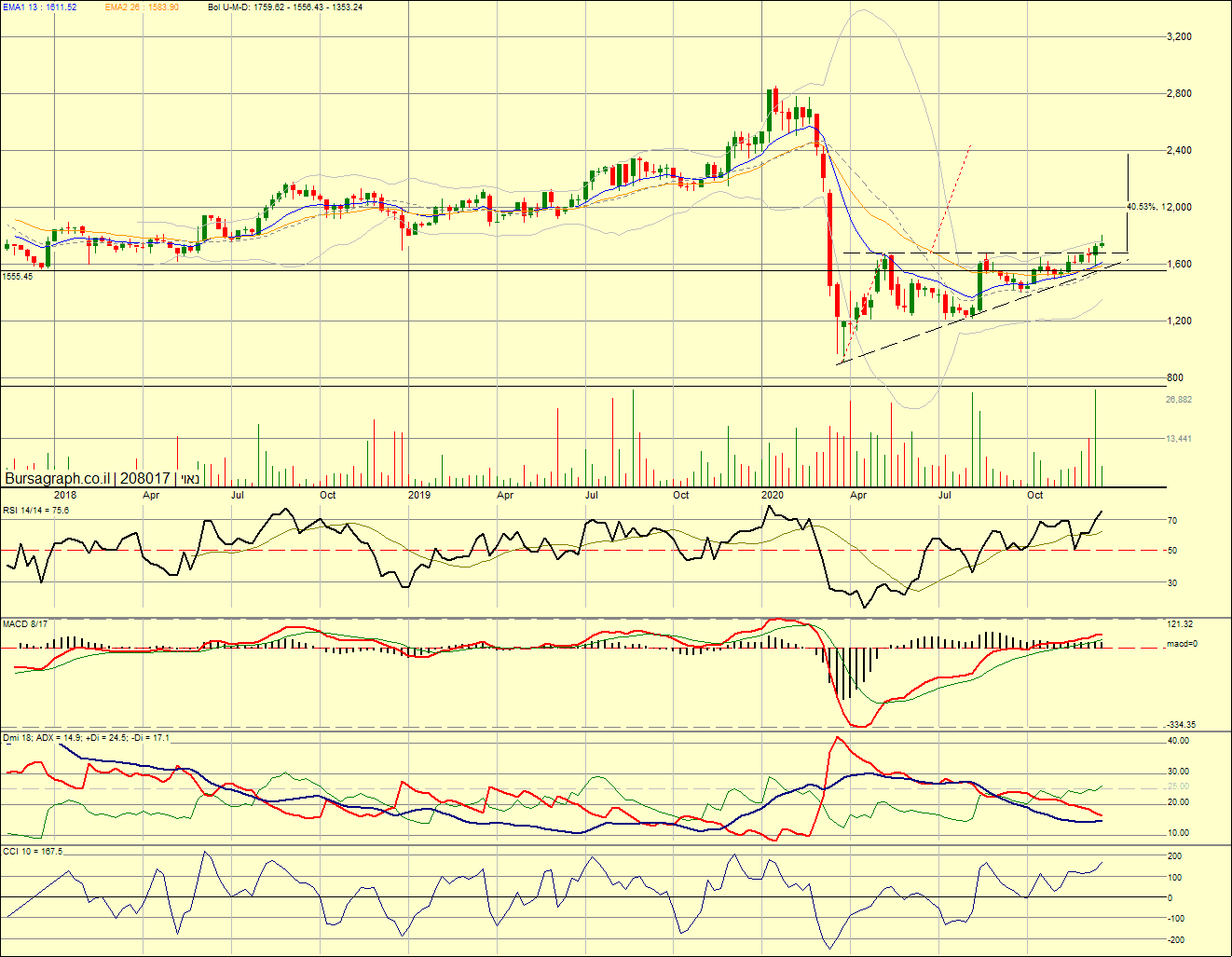This screenshot has width=1232, height=957.
Task: Select the "CCI 10 = 167.5" indicator label
Action: click(33, 852)
